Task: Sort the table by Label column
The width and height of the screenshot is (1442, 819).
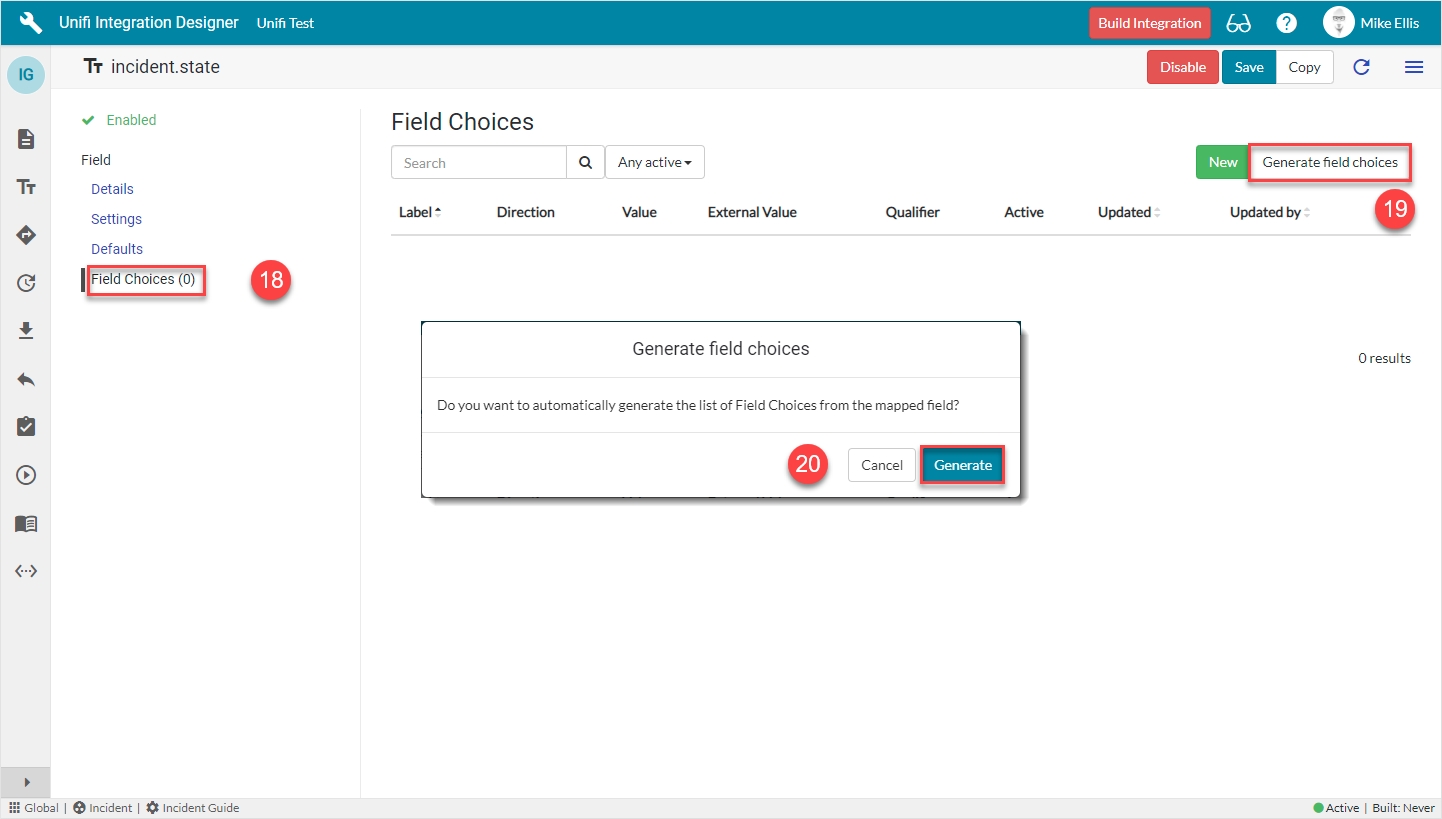Action: 419,212
